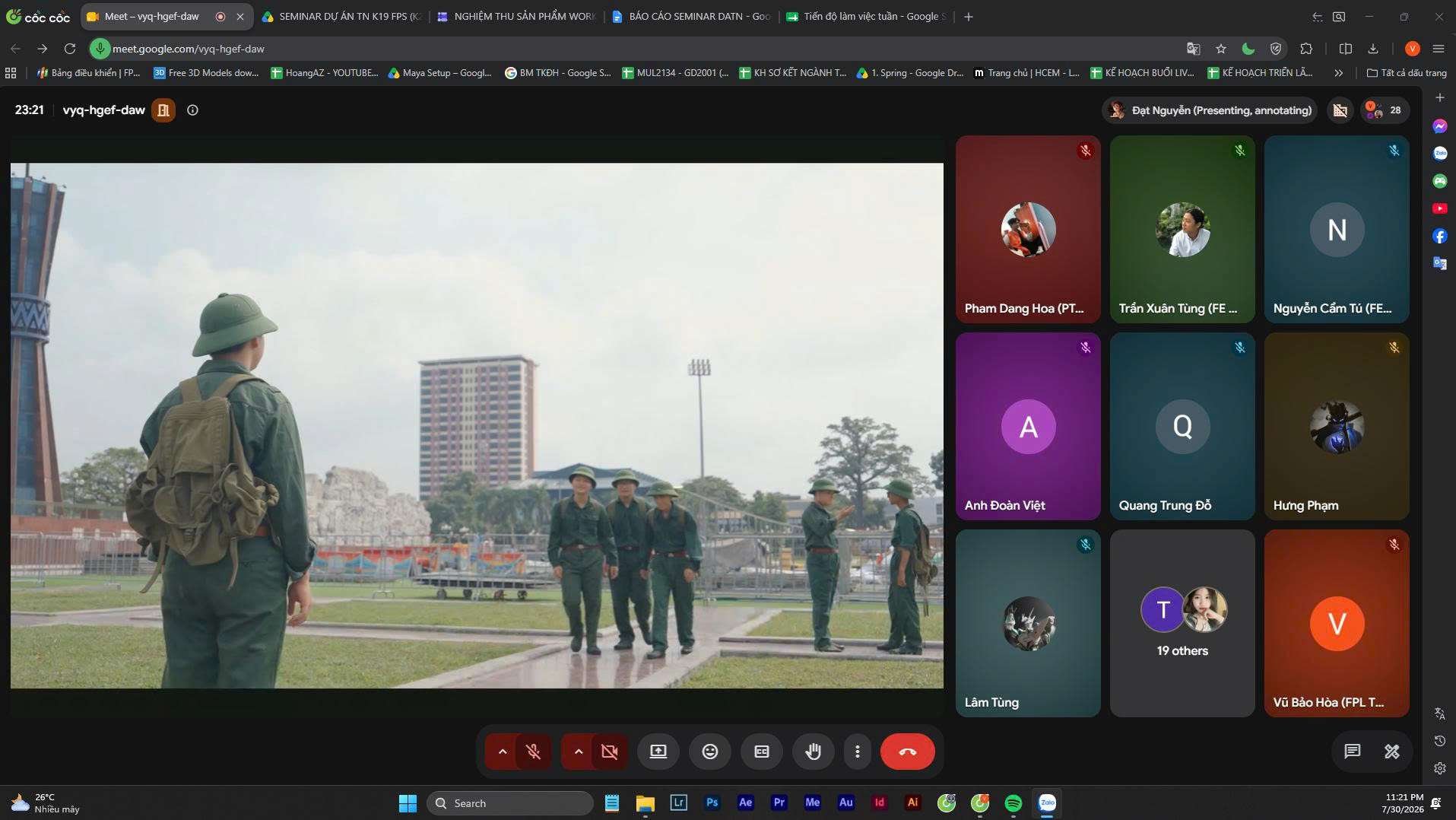Expand video settings arrow next to camera
The height and width of the screenshot is (820, 1456).
click(578, 752)
